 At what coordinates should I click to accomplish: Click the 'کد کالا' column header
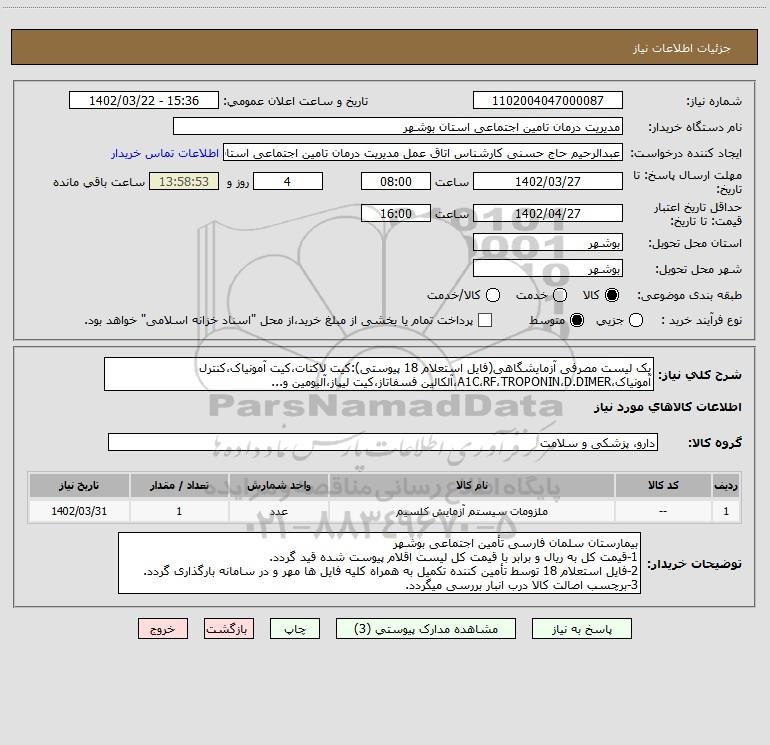(663, 485)
